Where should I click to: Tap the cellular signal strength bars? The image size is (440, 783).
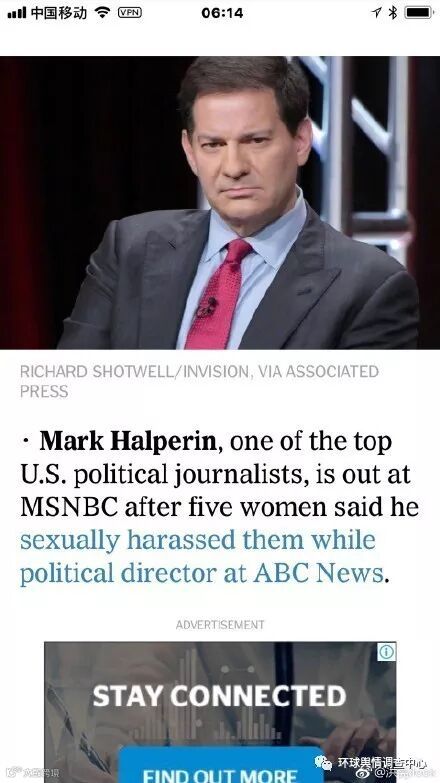tap(16, 13)
